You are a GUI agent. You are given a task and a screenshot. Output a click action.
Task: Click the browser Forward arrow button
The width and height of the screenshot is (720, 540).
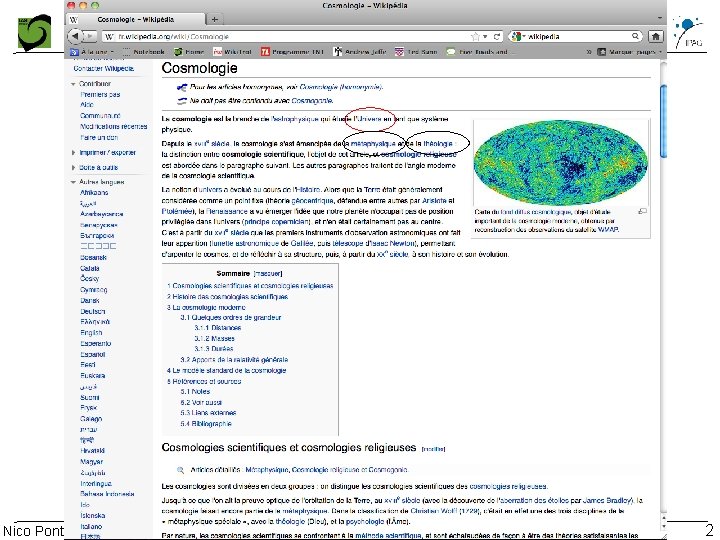click(x=90, y=36)
